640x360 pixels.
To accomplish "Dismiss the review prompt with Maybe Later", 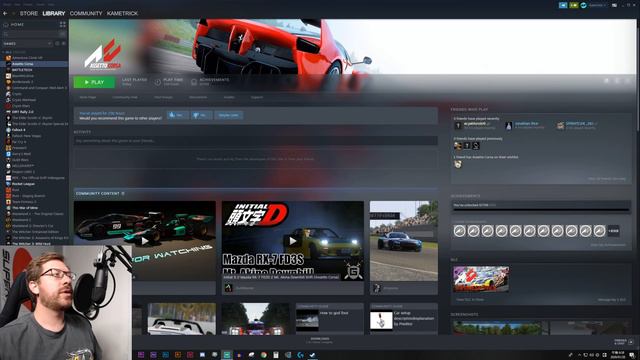I will 229,116.
